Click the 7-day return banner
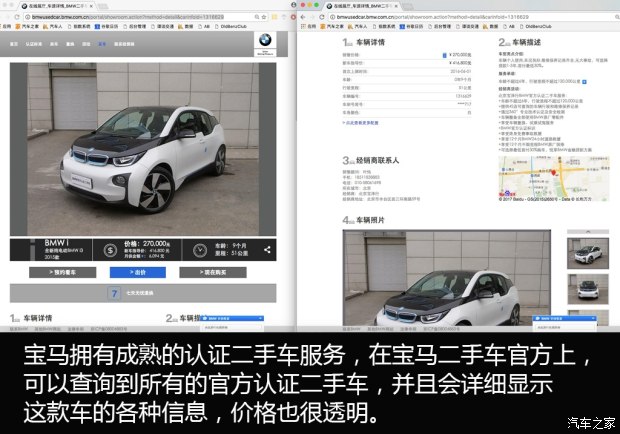Viewport: 620px width, 434px height. coord(143,293)
